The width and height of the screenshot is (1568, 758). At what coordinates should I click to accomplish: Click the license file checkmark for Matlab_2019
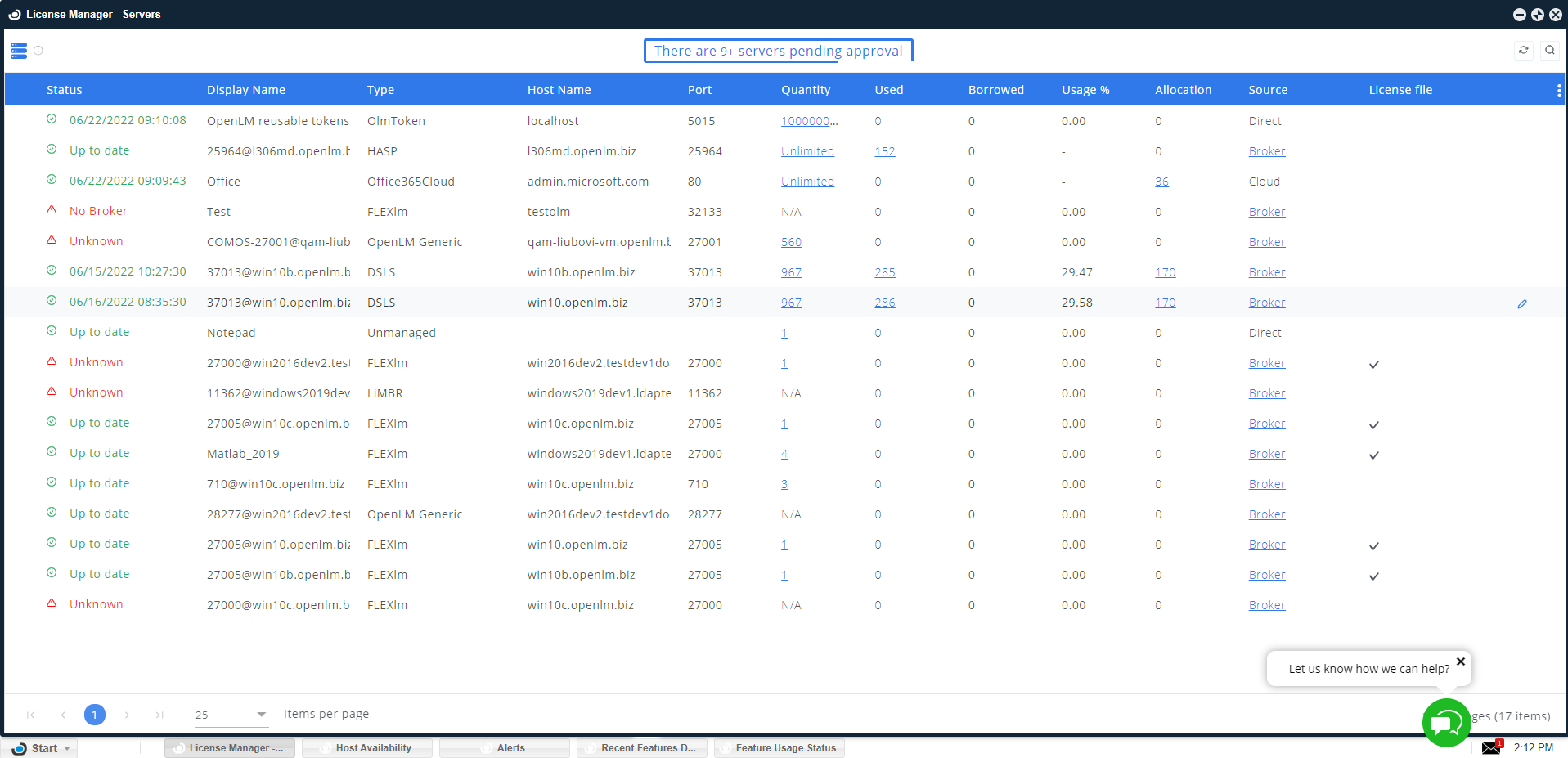(1374, 455)
